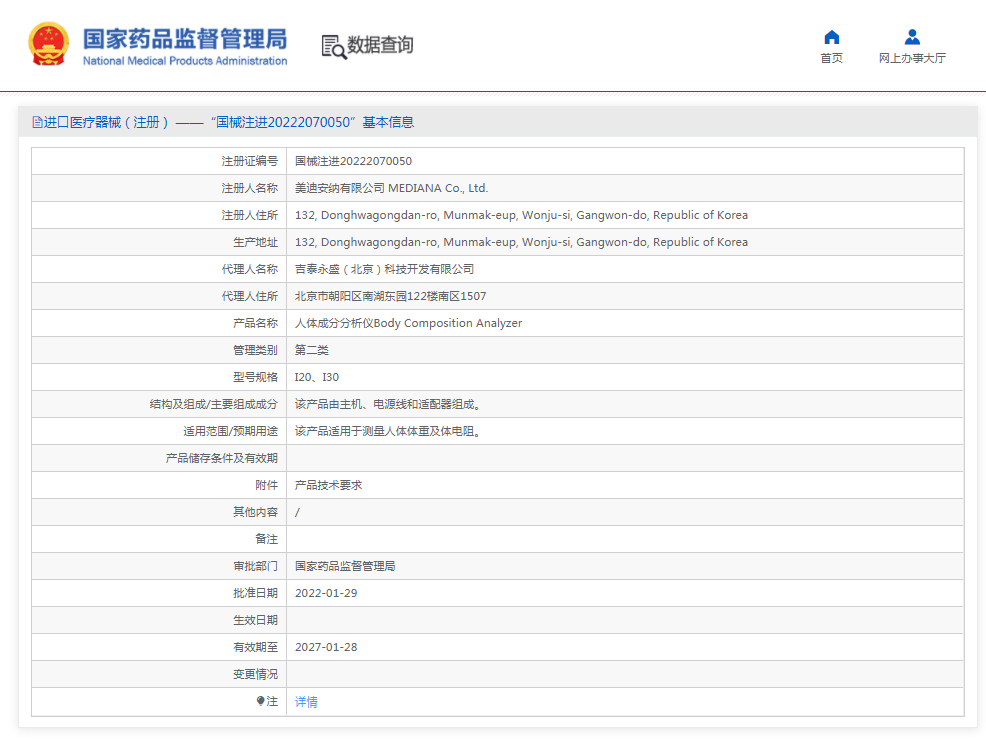Click the expiry date 2027-01-28

coord(326,647)
